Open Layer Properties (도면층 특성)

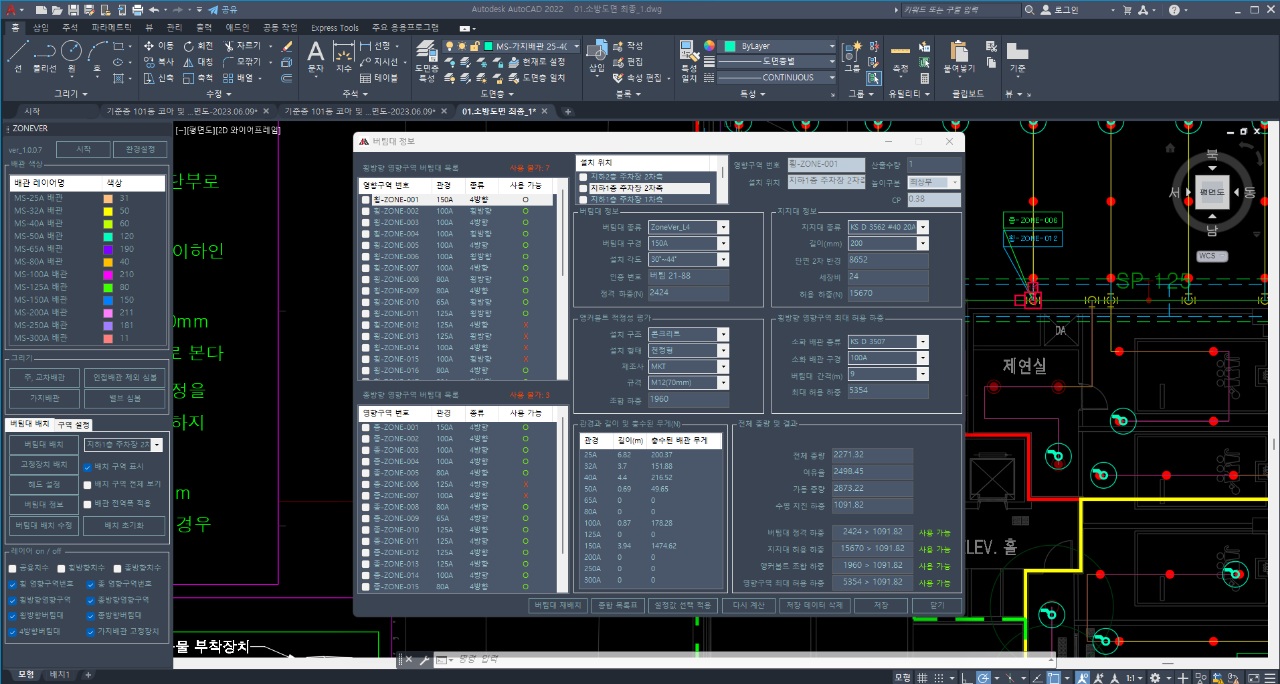point(426,60)
